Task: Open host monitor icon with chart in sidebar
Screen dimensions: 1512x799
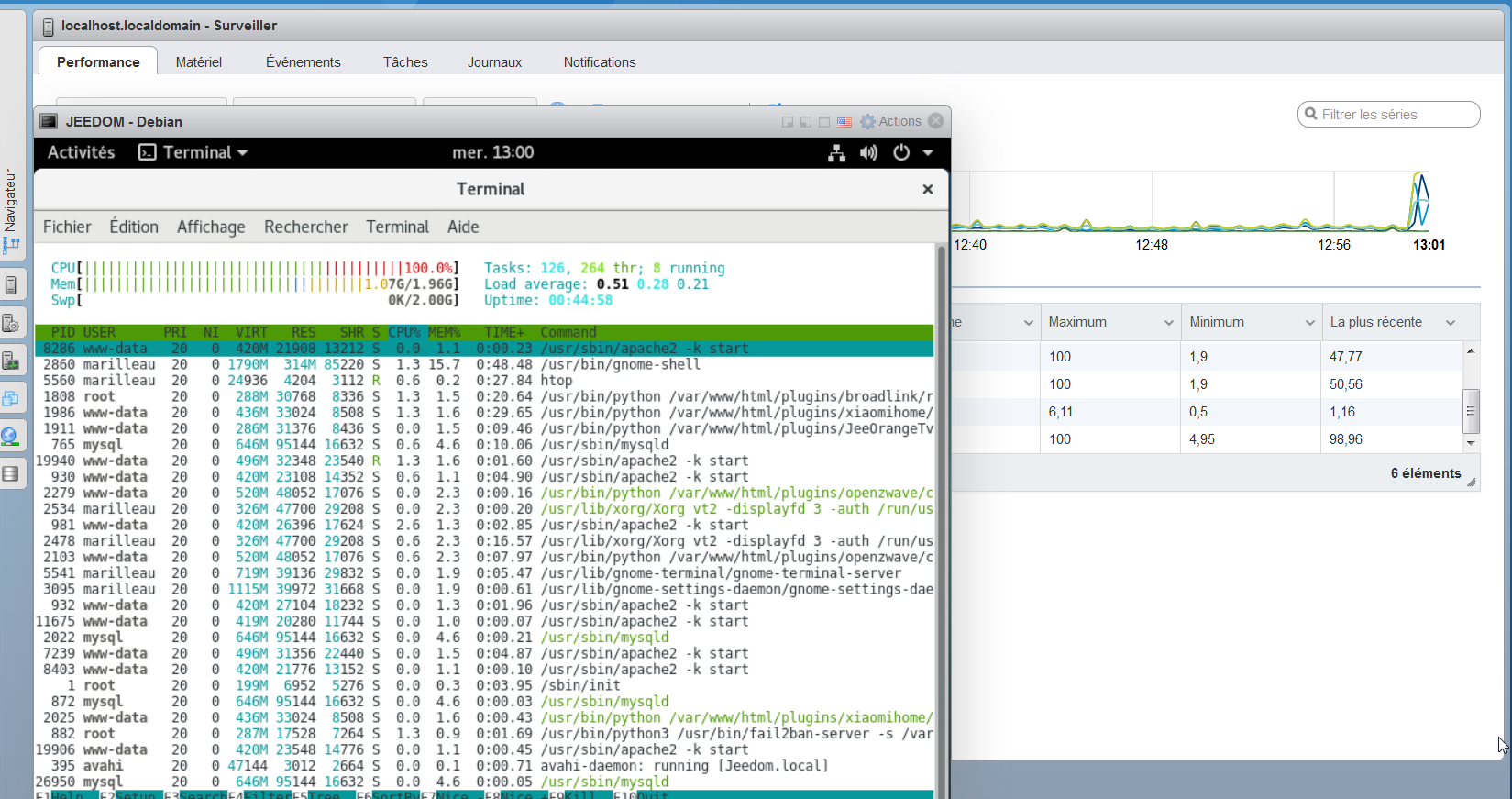Action: coord(11,361)
